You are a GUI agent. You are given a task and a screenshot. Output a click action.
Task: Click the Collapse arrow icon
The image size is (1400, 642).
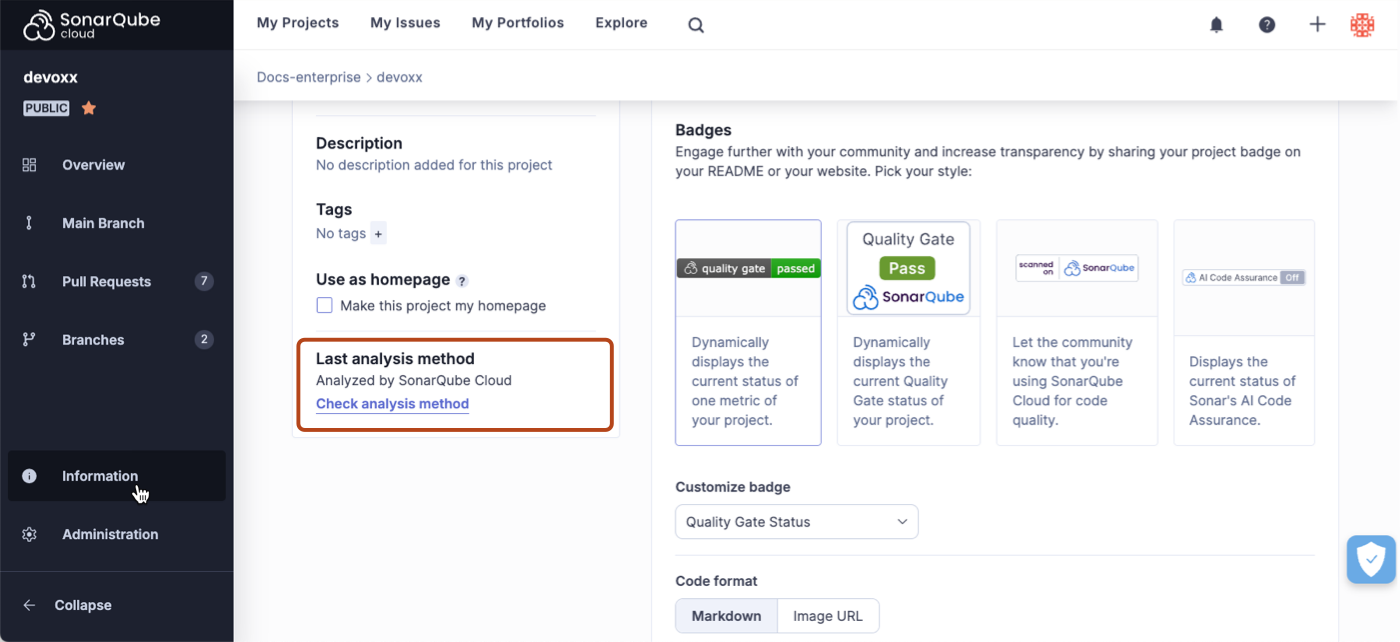(29, 605)
